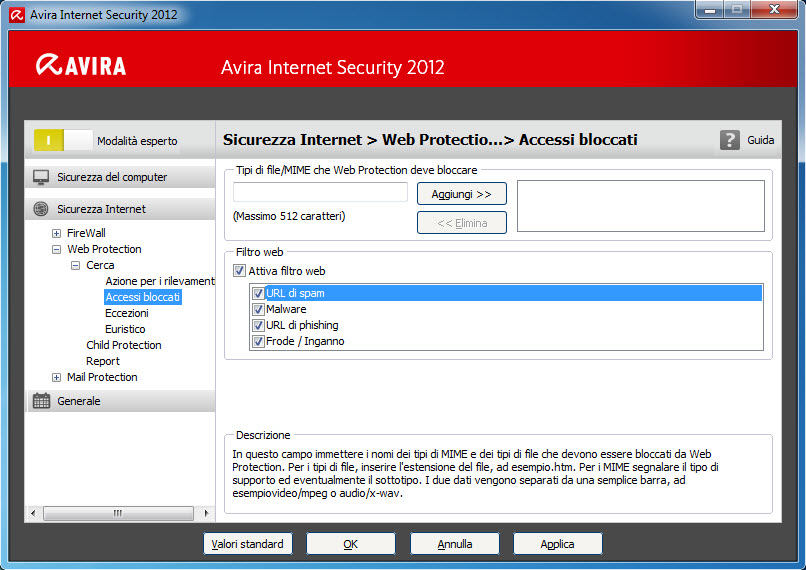Select Accessi bloccati tree item
The image size is (806, 570).
pos(142,297)
